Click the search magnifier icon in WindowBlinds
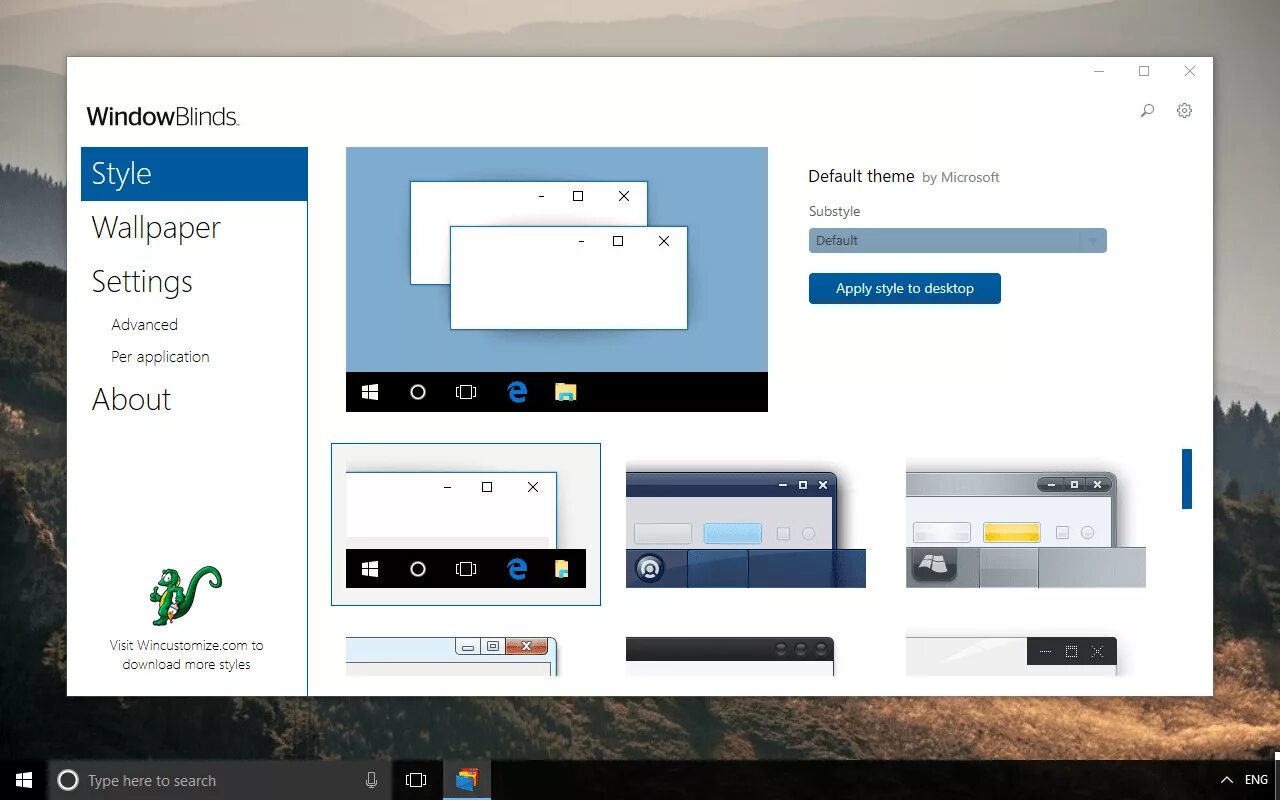Image resolution: width=1280 pixels, height=800 pixels. point(1147,111)
